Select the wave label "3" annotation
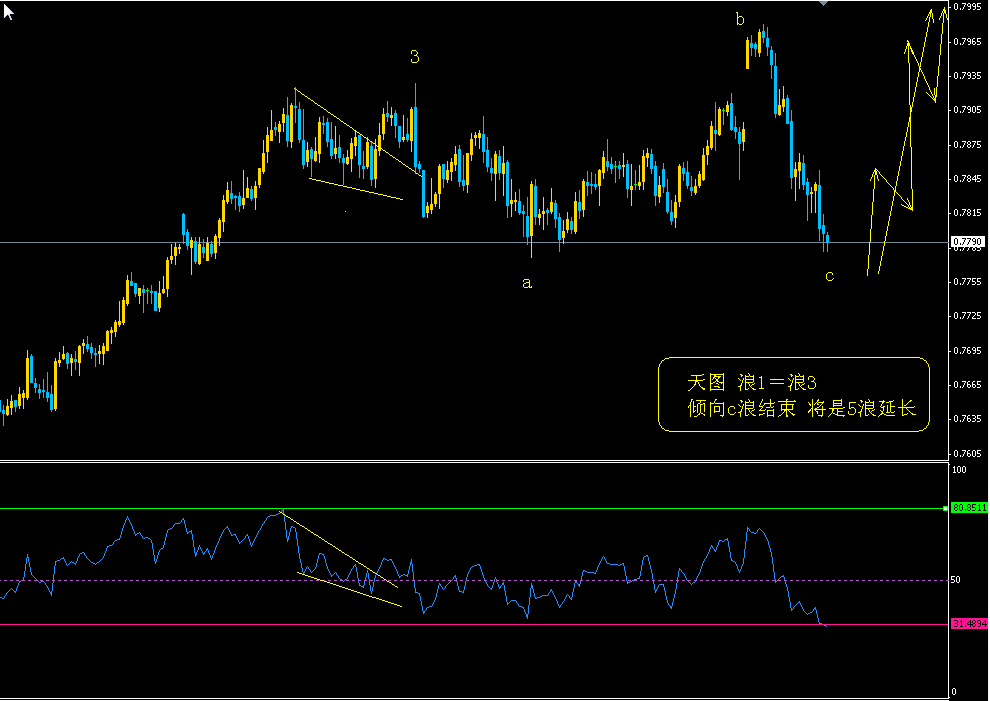Viewport: 990px width, 701px height. [x=414, y=56]
